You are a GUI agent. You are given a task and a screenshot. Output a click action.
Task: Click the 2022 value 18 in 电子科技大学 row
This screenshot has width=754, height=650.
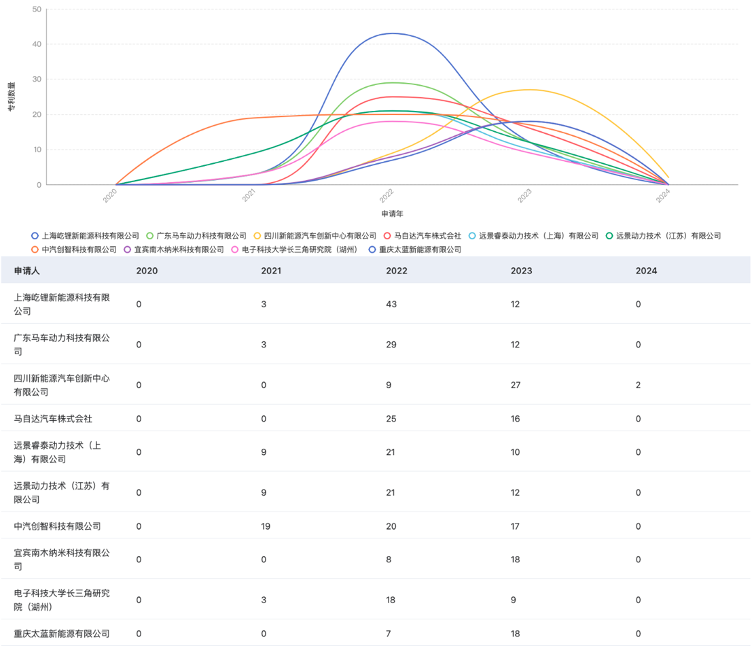tap(390, 600)
